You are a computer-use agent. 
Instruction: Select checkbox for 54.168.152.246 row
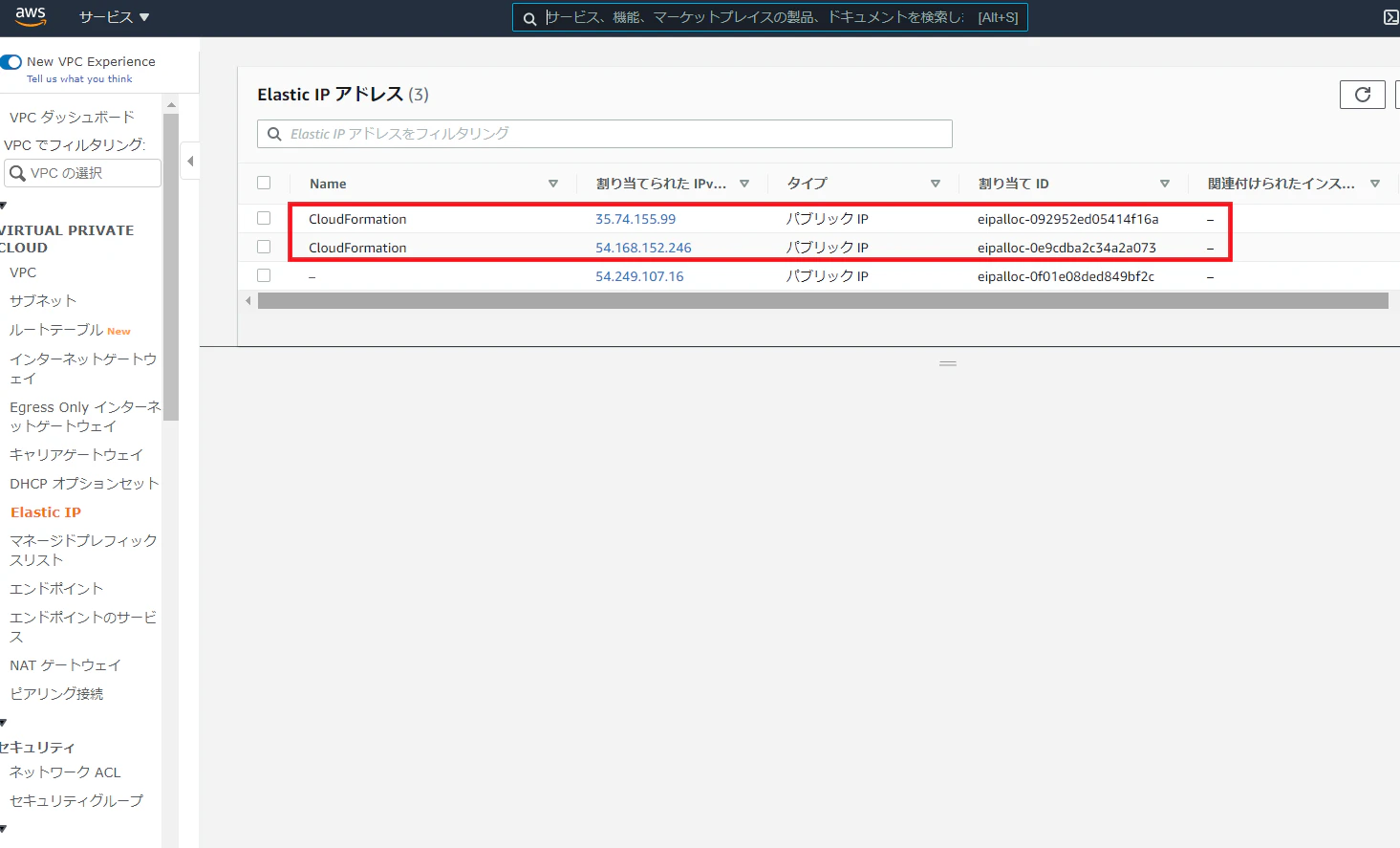click(x=264, y=247)
